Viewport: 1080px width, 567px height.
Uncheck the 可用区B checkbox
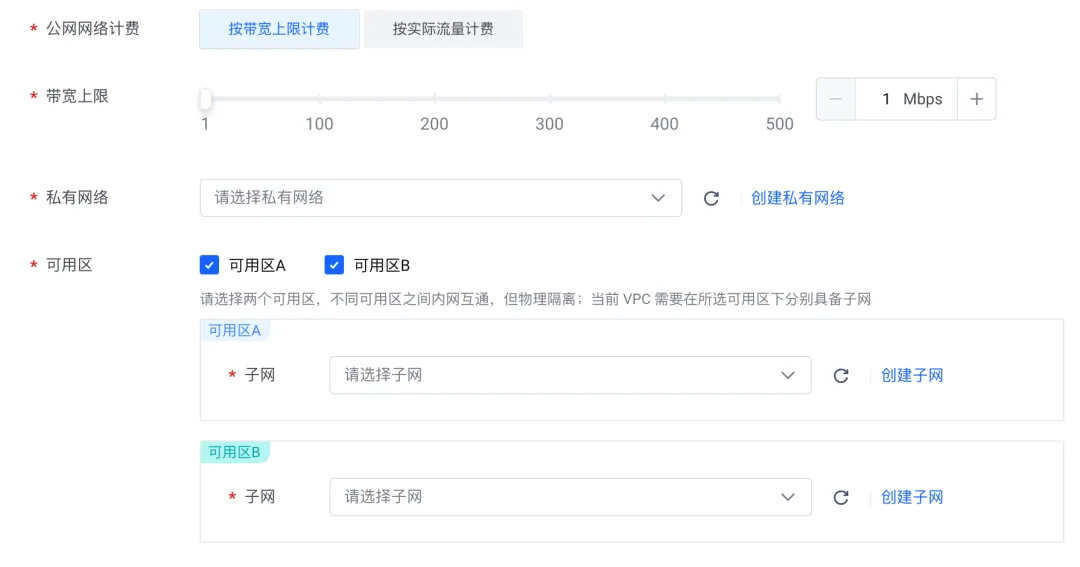(334, 265)
